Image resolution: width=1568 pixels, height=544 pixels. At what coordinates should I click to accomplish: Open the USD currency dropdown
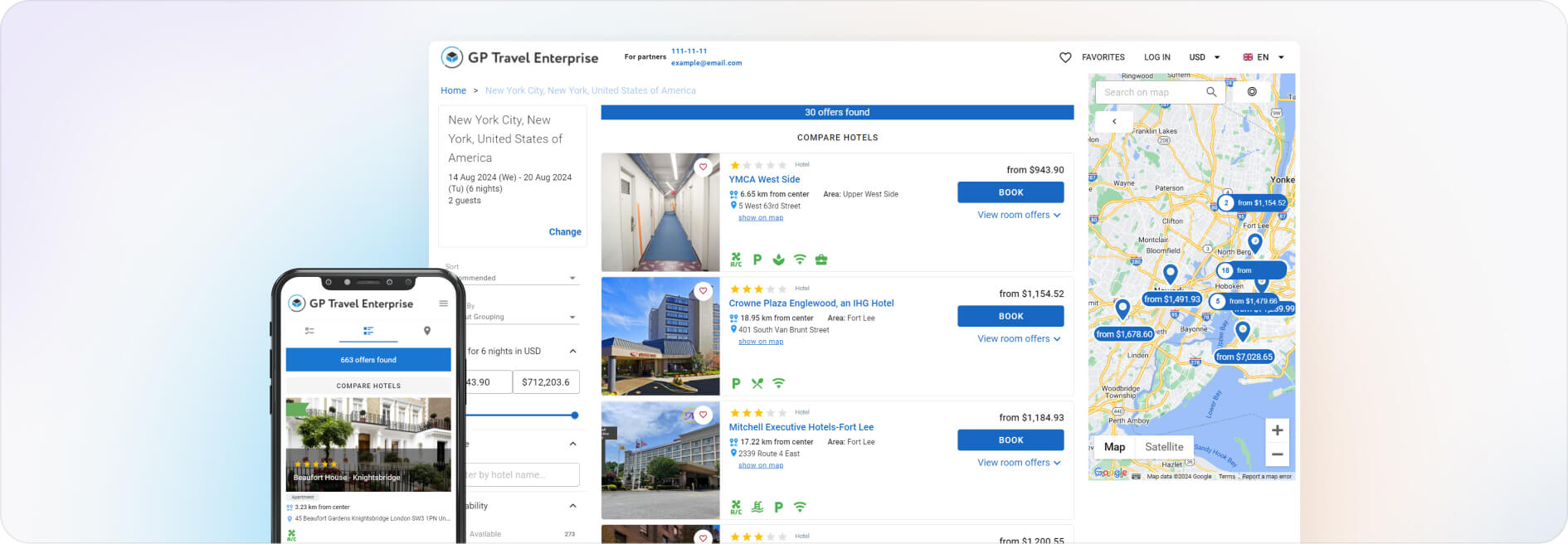point(1205,57)
